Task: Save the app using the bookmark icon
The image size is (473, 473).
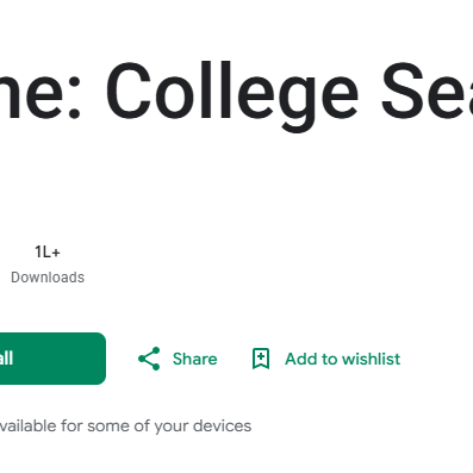Action: (261, 359)
